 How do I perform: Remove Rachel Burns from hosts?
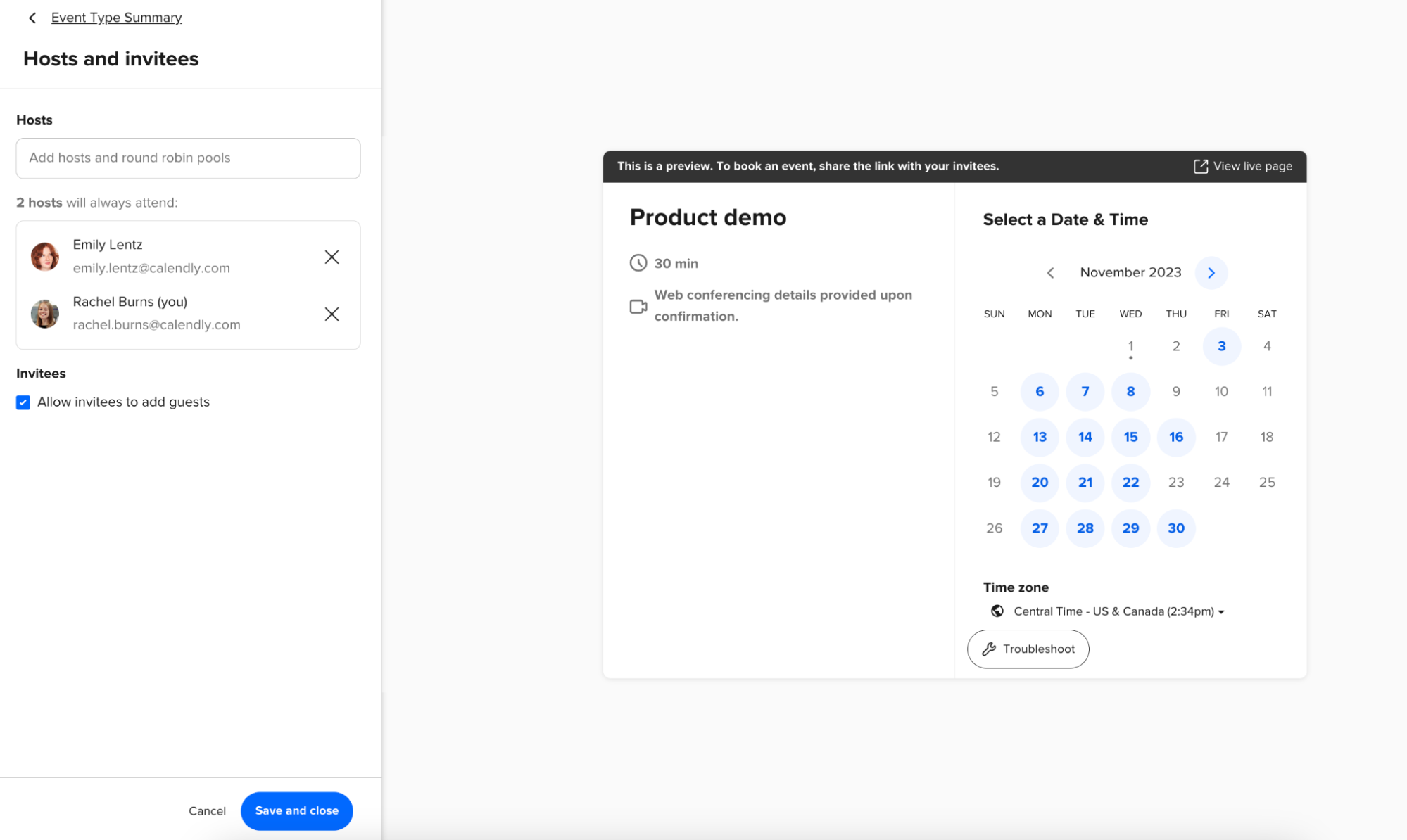tap(332, 314)
